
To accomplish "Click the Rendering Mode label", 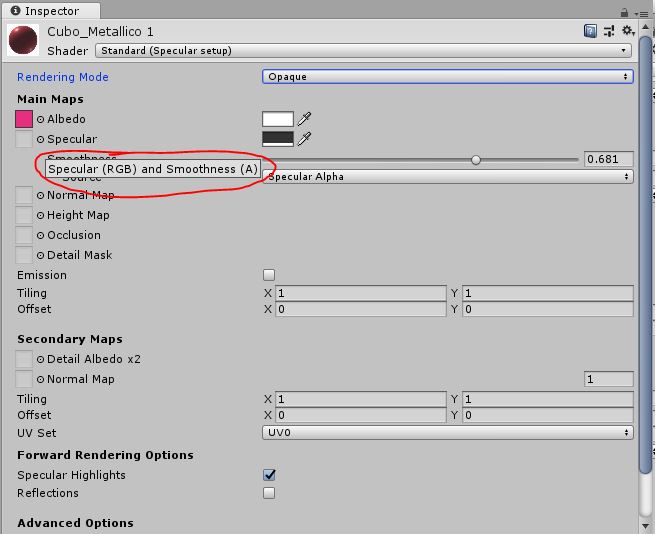I will click(x=63, y=77).
